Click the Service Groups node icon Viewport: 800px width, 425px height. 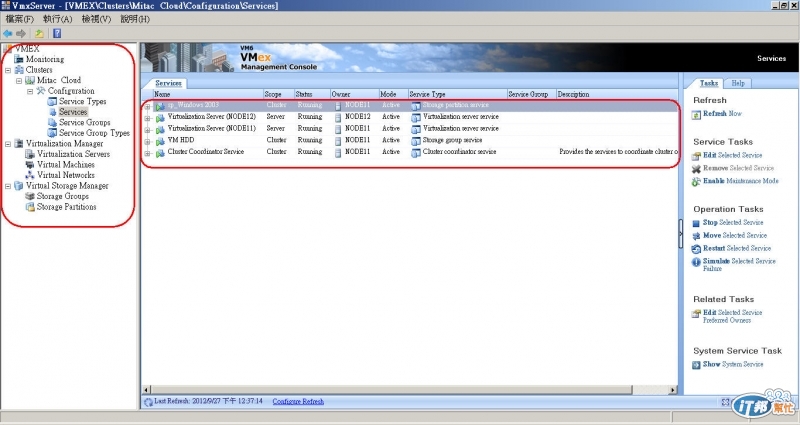[x=52, y=122]
